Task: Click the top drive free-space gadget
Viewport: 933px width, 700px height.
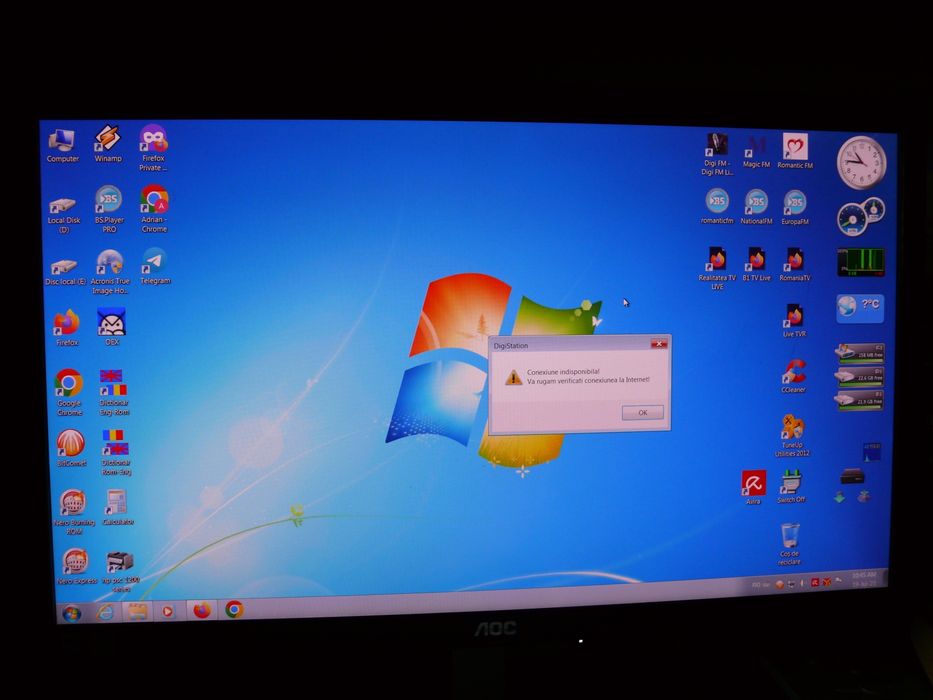Action: click(859, 352)
